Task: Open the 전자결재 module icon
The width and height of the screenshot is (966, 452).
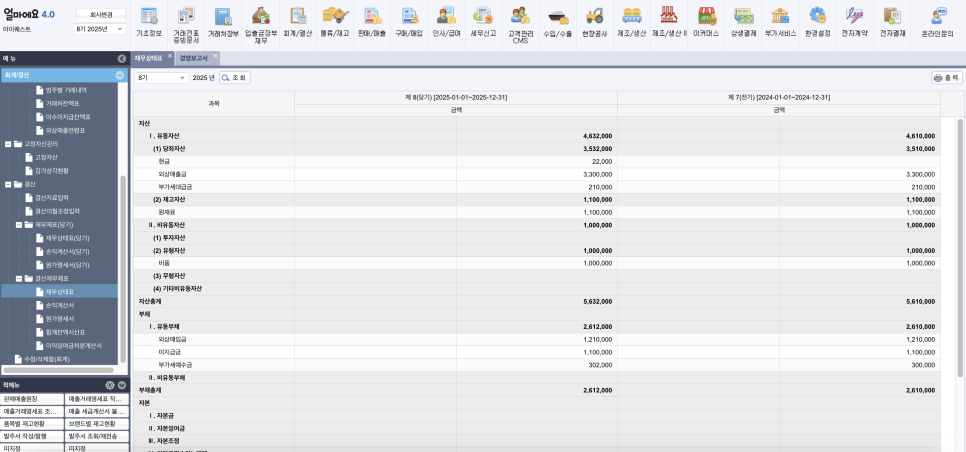Action: point(892,17)
